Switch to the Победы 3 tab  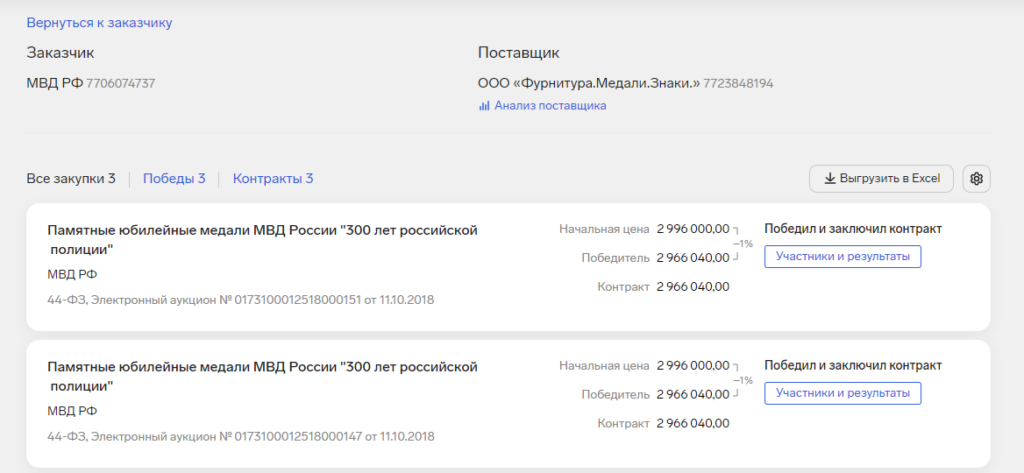174,179
